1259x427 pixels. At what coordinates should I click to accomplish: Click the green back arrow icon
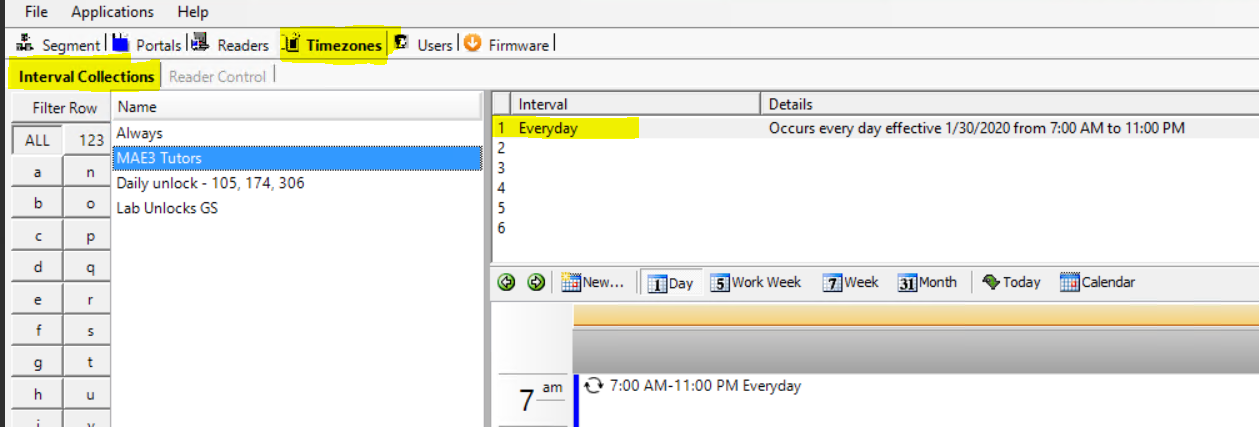pos(506,283)
